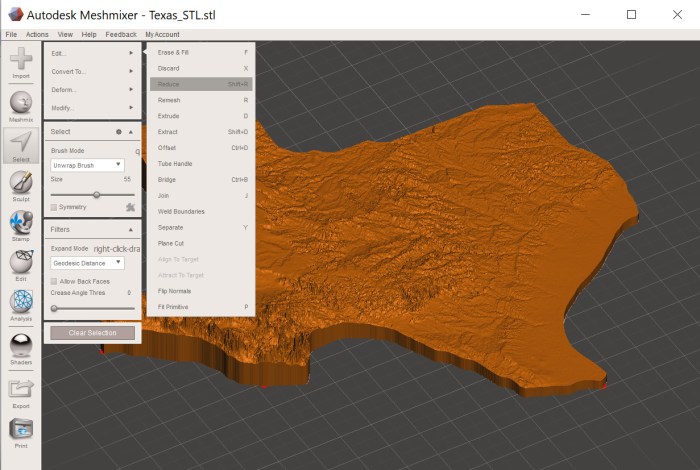Open the File menu

[x=11, y=34]
